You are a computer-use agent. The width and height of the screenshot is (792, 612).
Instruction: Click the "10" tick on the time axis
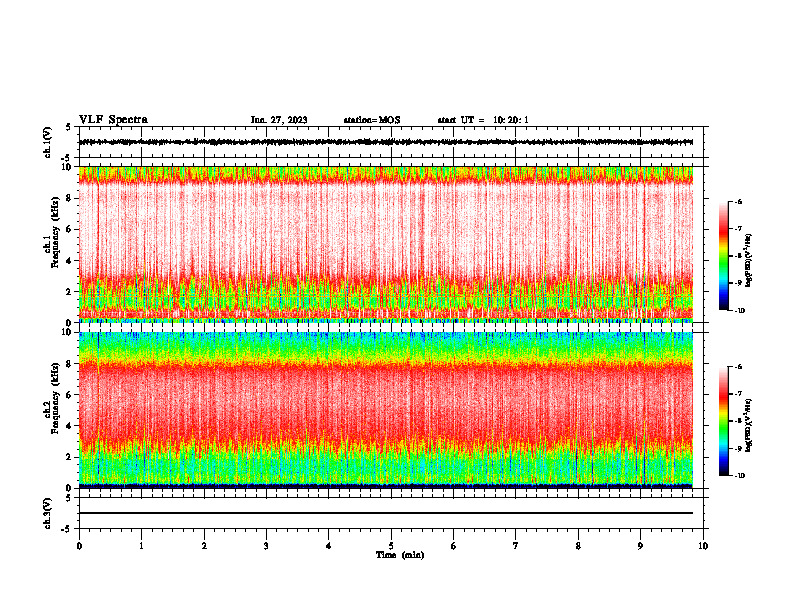pos(703,546)
